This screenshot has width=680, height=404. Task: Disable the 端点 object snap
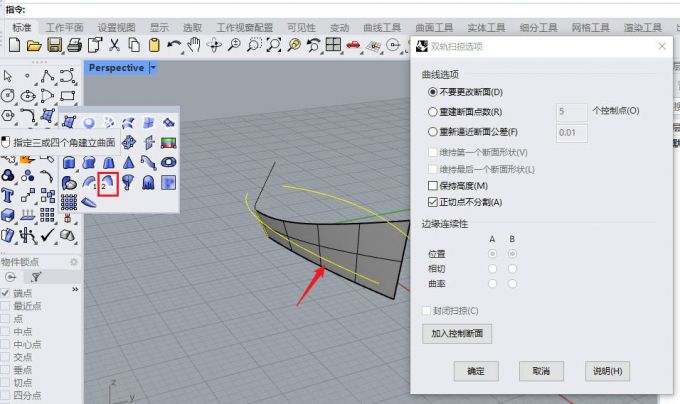6,293
